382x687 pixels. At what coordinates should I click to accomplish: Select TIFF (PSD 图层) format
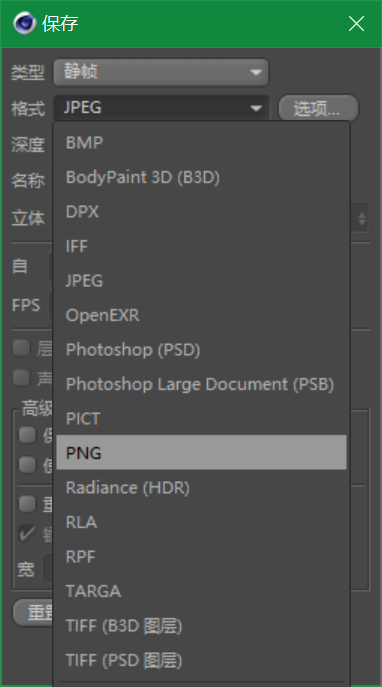(x=201, y=660)
